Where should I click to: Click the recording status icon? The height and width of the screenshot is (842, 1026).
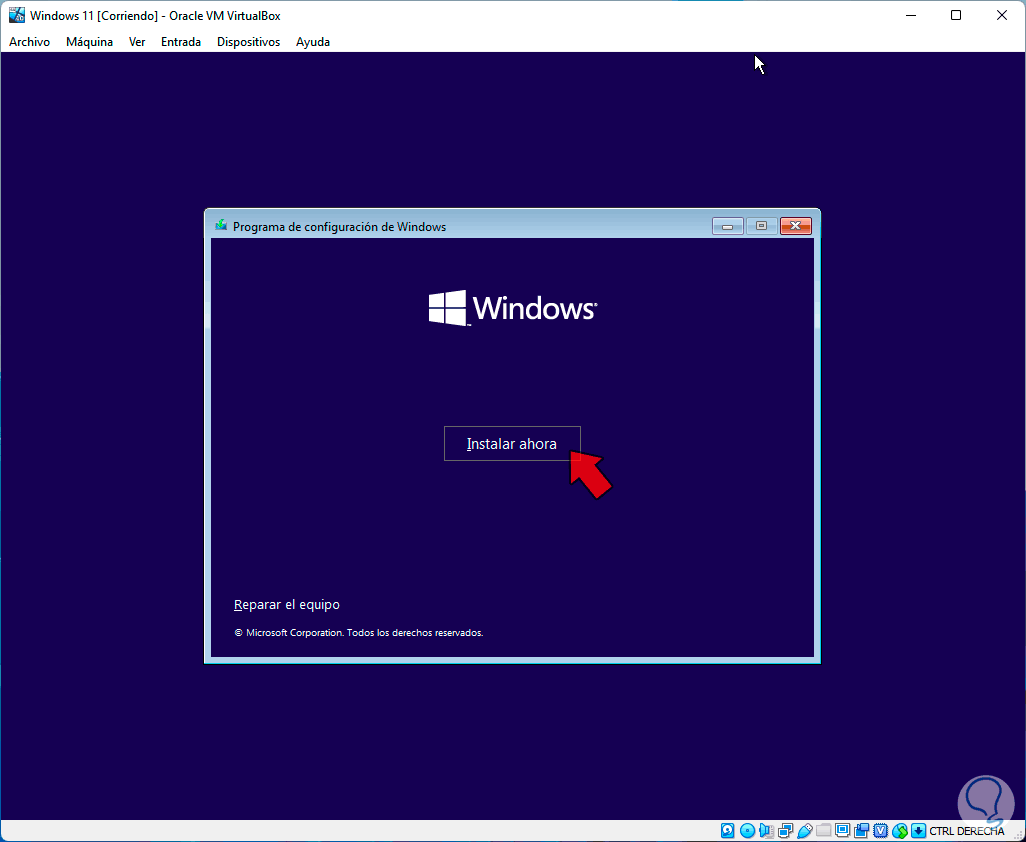862,831
